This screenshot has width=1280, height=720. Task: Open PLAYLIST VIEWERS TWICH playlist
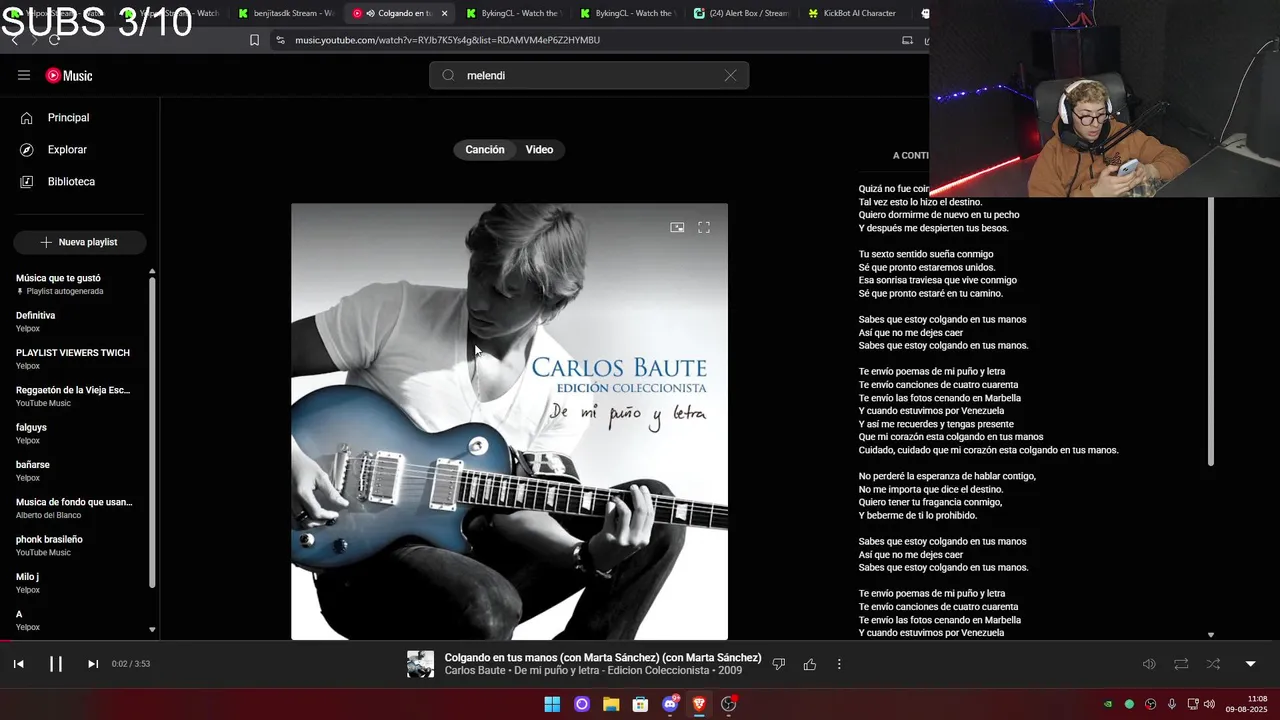[x=75, y=359]
